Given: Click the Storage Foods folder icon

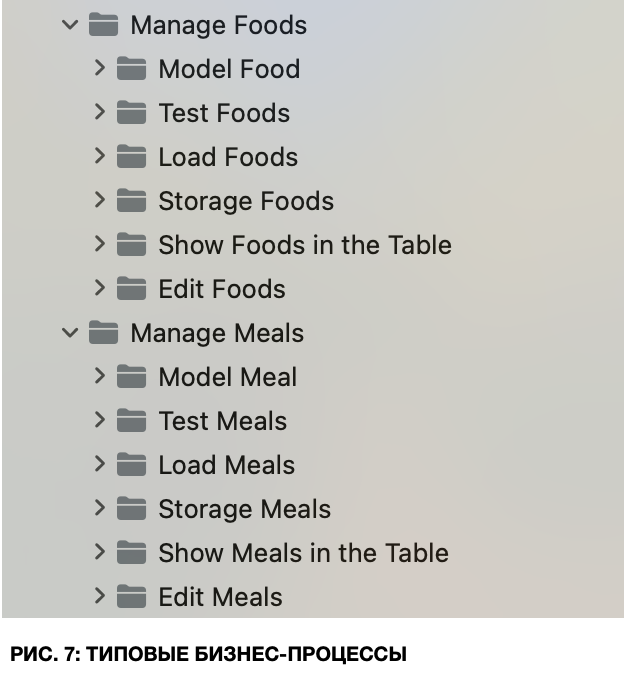Looking at the screenshot, I should coord(131,201).
